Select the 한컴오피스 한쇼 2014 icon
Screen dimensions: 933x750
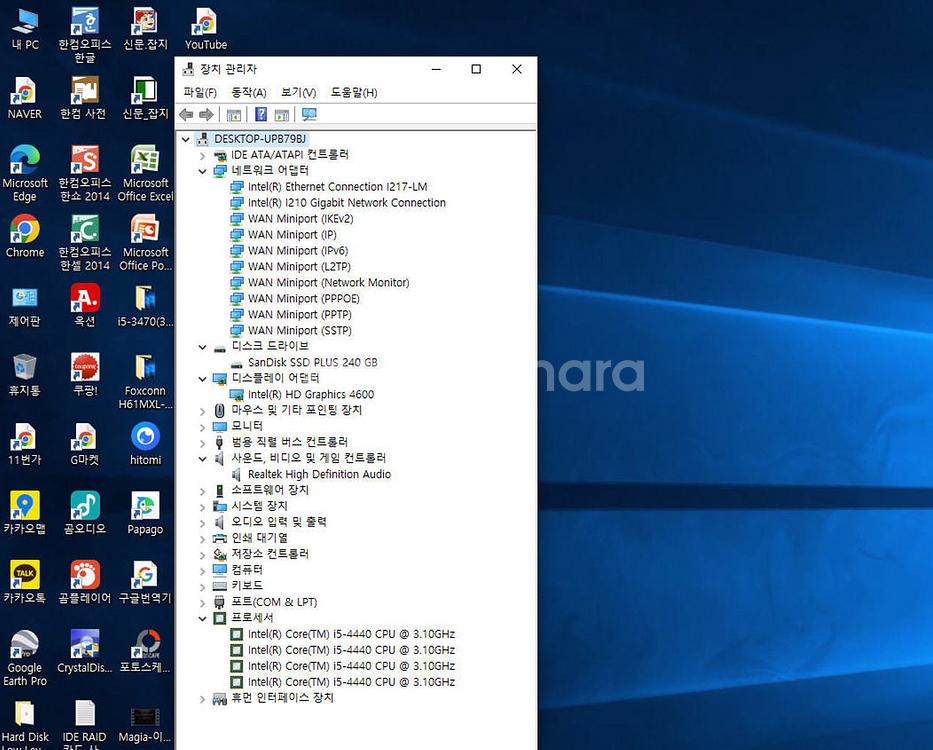[x=84, y=173]
